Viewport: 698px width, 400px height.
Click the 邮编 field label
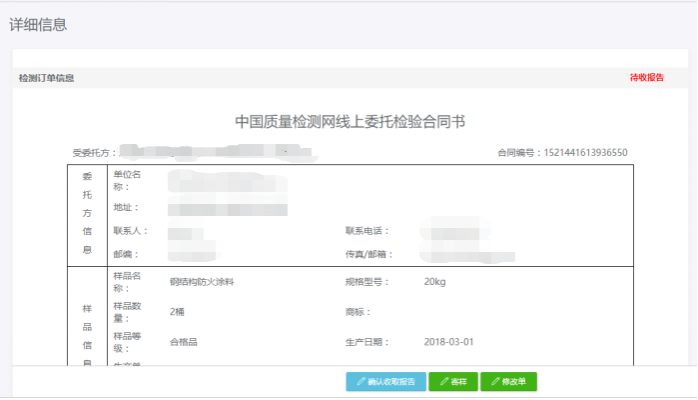[123, 255]
